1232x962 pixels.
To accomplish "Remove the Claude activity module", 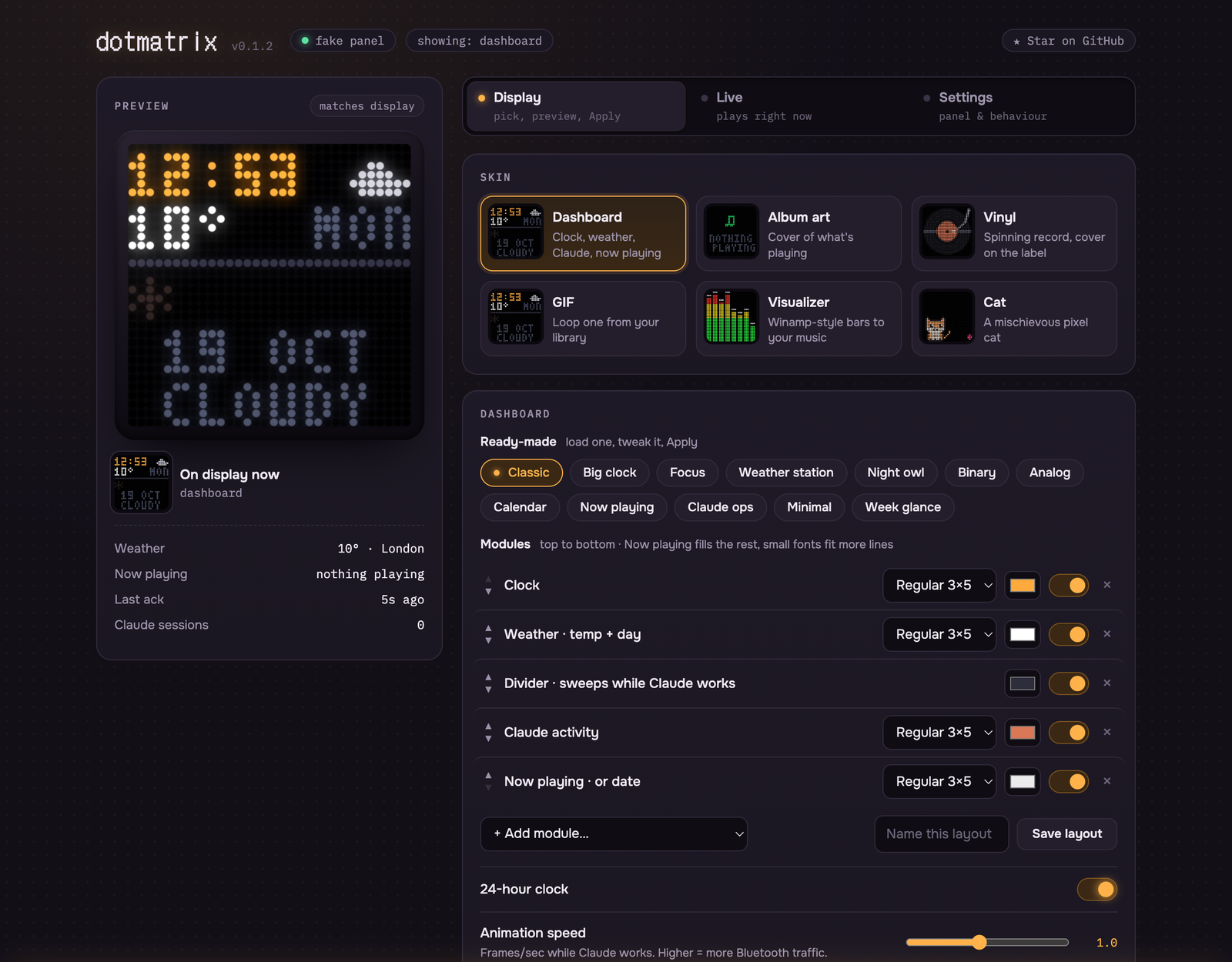I will point(1106,732).
